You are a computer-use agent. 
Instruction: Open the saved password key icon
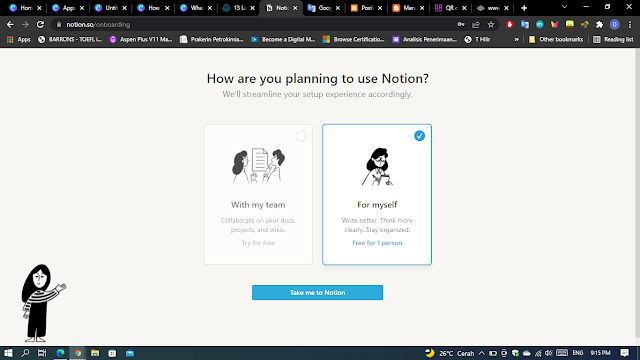461,24
